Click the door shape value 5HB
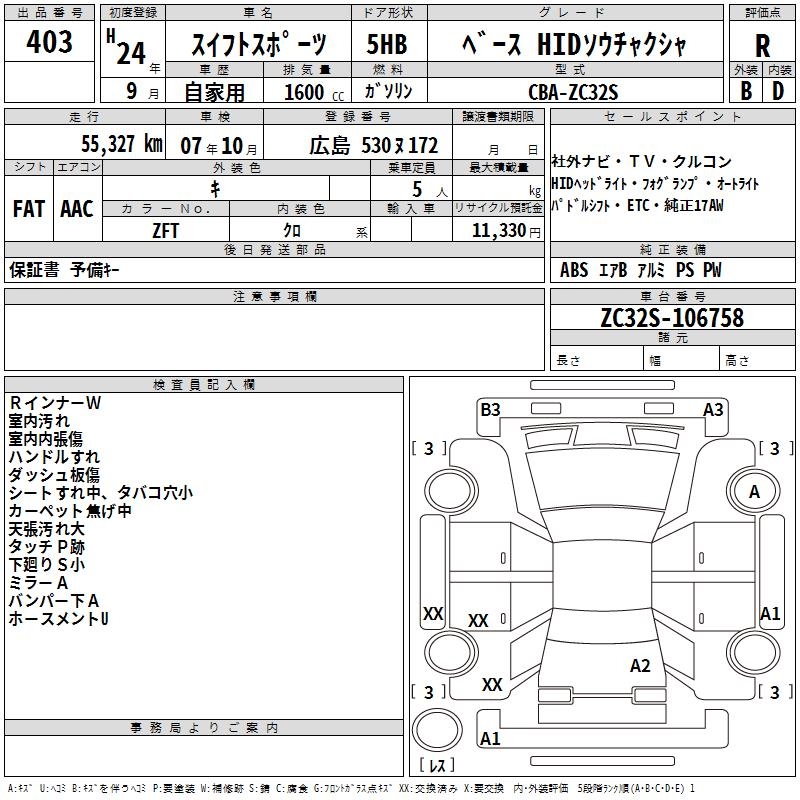Image resolution: width=800 pixels, height=800 pixels. point(387,44)
